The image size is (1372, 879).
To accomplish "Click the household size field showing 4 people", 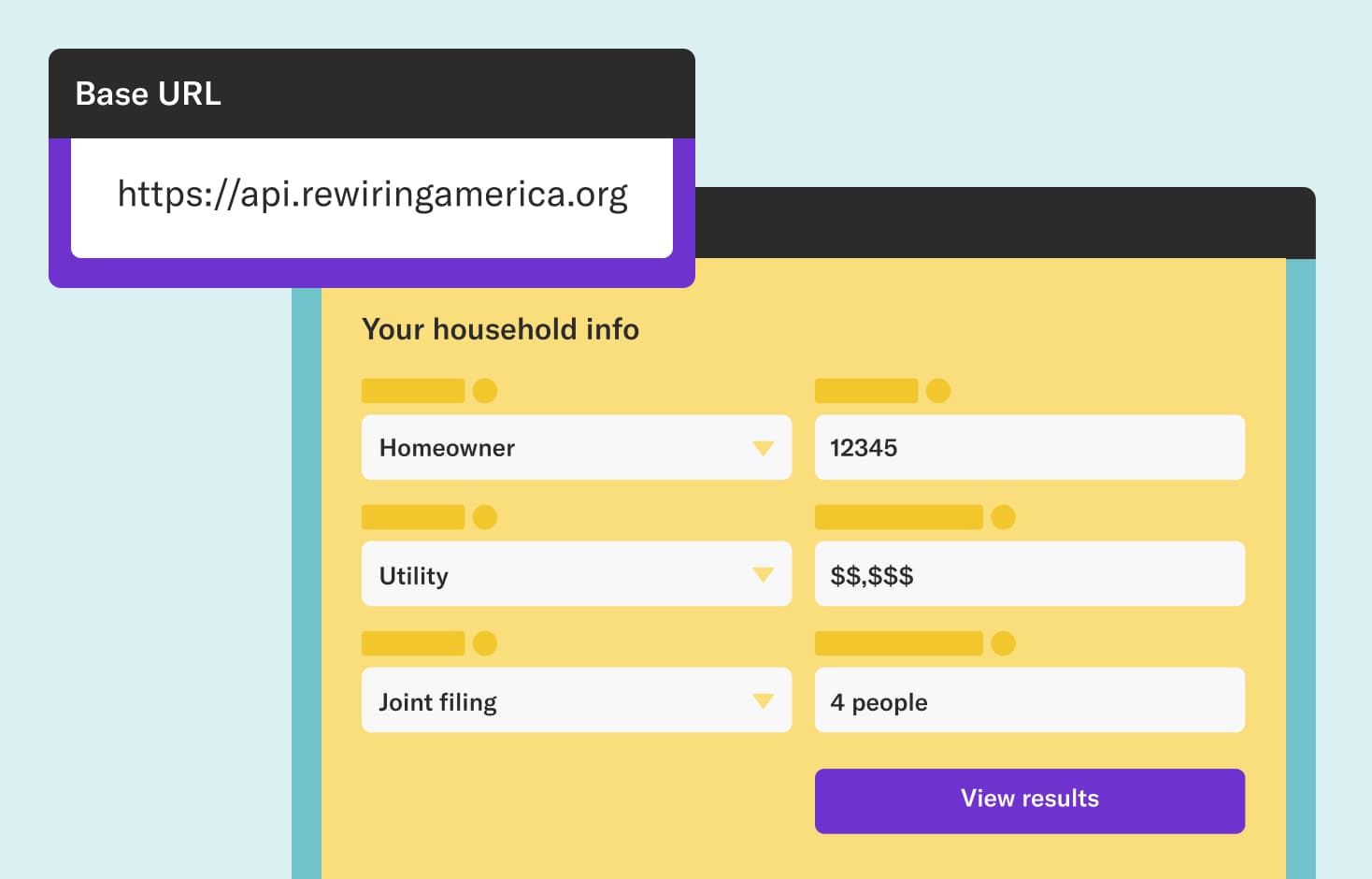I will coord(1030,699).
